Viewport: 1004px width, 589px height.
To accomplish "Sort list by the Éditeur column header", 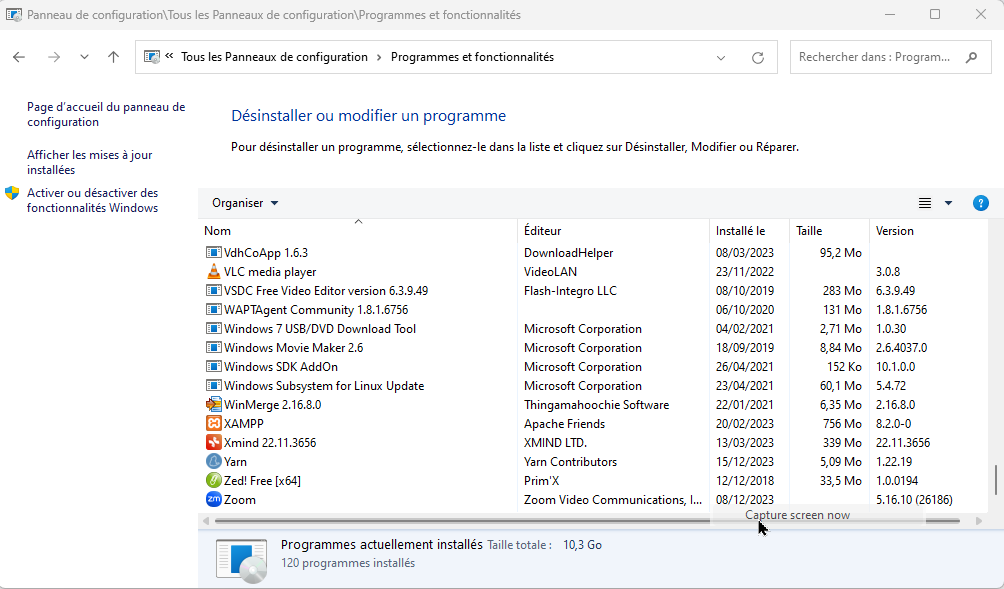I will pyautogui.click(x=543, y=231).
